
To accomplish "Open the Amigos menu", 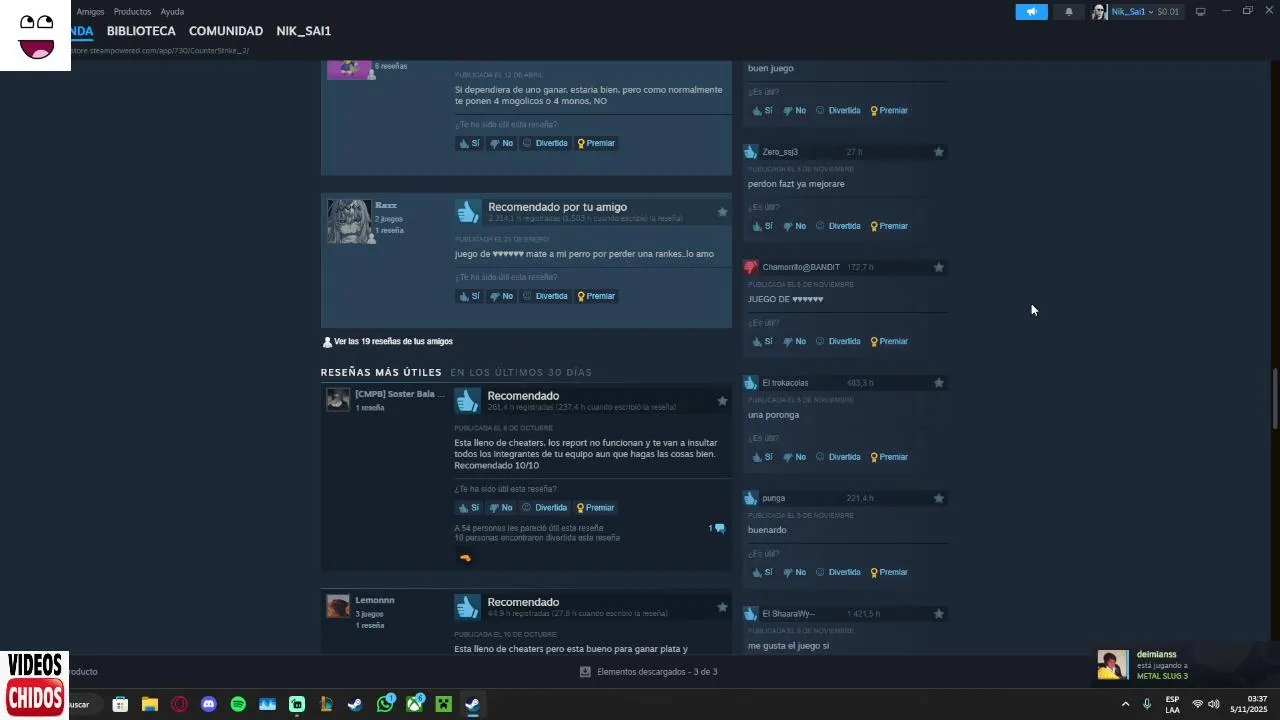I will coord(90,12).
